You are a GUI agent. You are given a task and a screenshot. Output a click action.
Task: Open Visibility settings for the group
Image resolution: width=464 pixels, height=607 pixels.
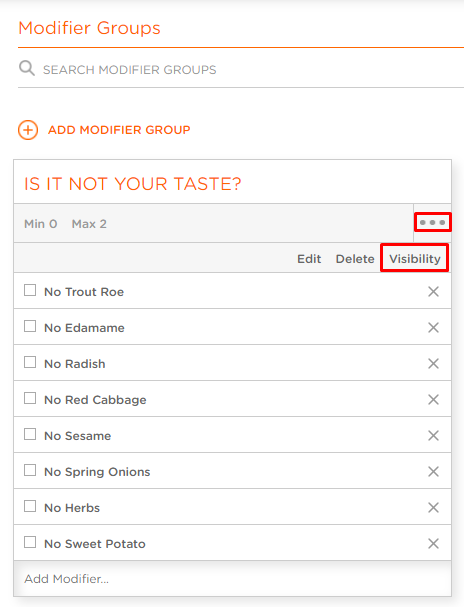414,259
